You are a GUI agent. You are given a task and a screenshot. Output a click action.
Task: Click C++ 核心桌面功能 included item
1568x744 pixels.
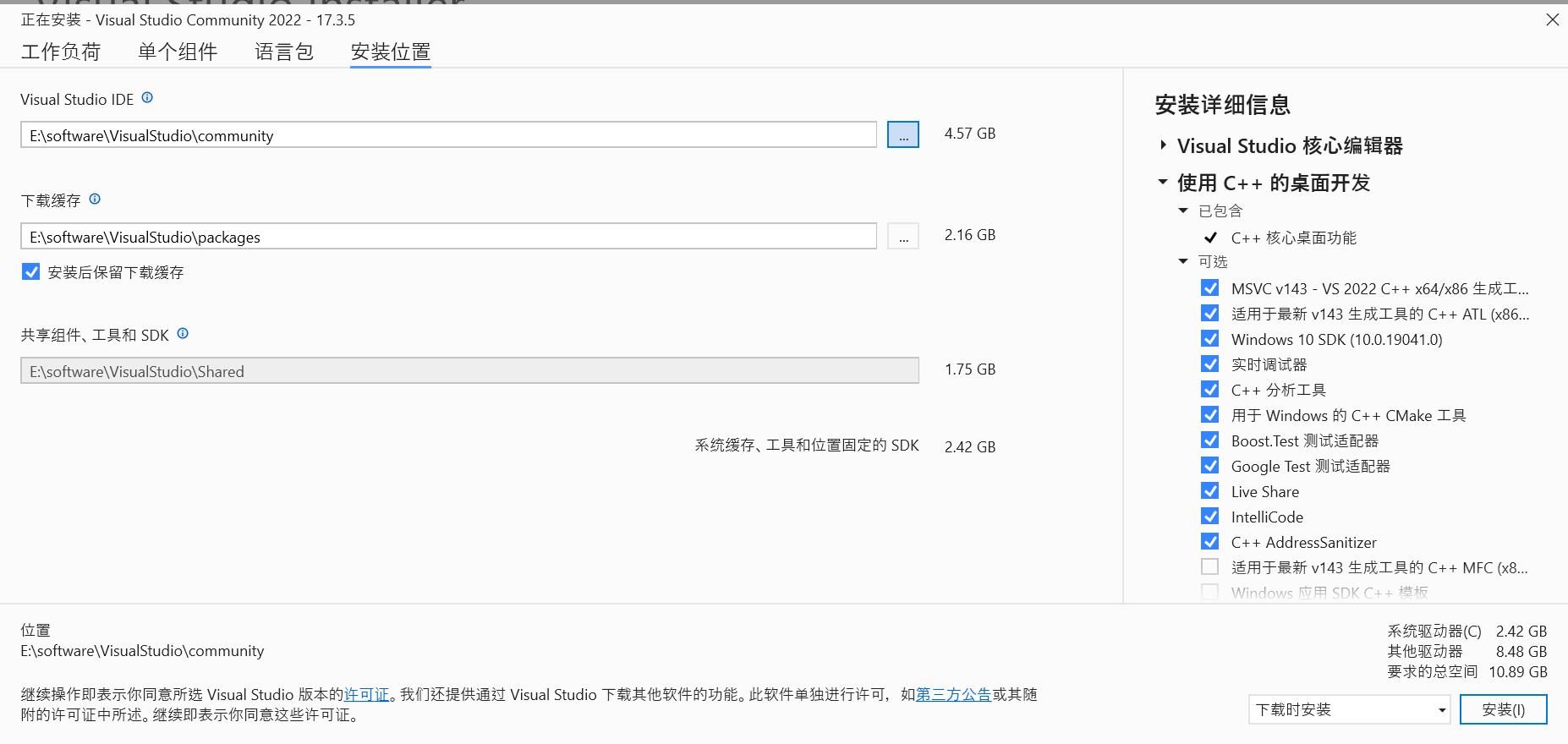pos(1293,238)
